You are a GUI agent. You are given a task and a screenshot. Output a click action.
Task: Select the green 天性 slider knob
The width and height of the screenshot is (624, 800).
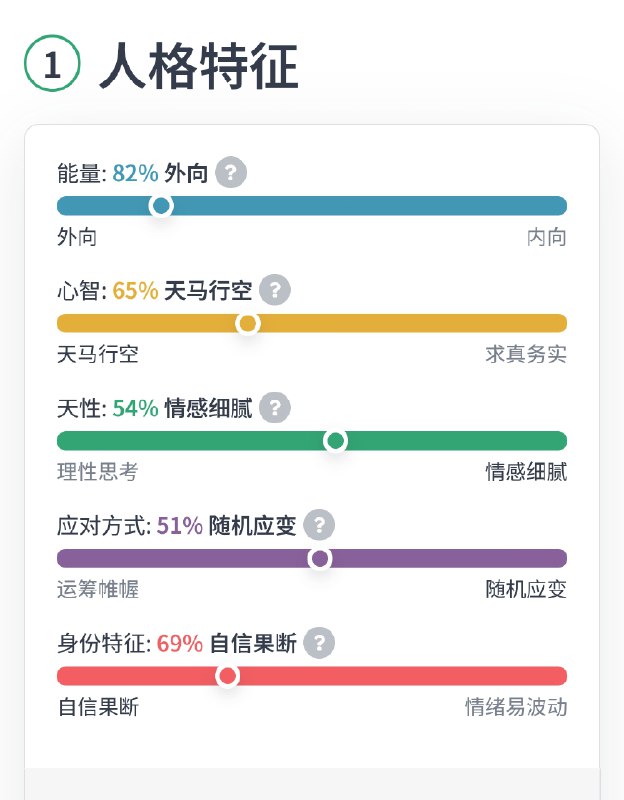tap(334, 440)
